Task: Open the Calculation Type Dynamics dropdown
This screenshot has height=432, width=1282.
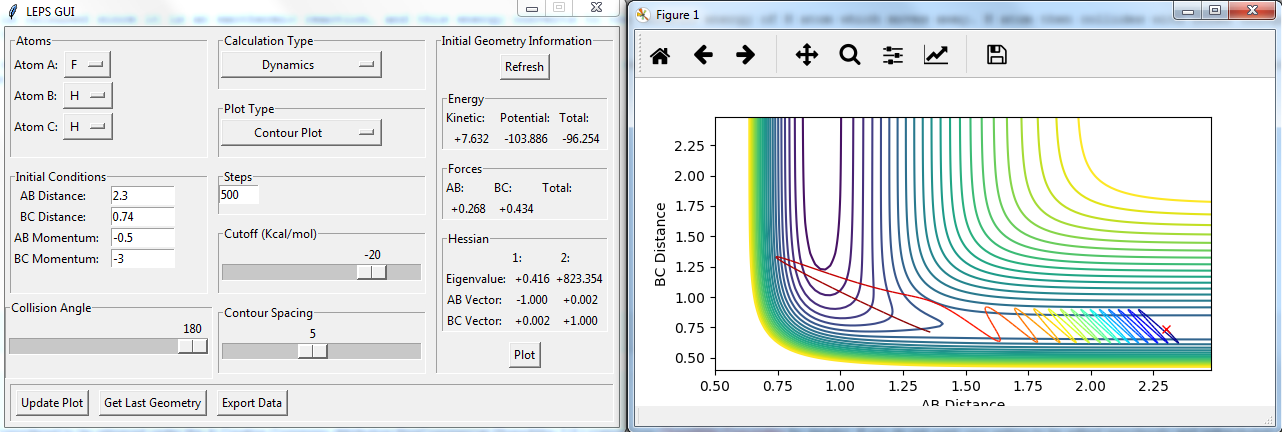Action: coord(301,65)
